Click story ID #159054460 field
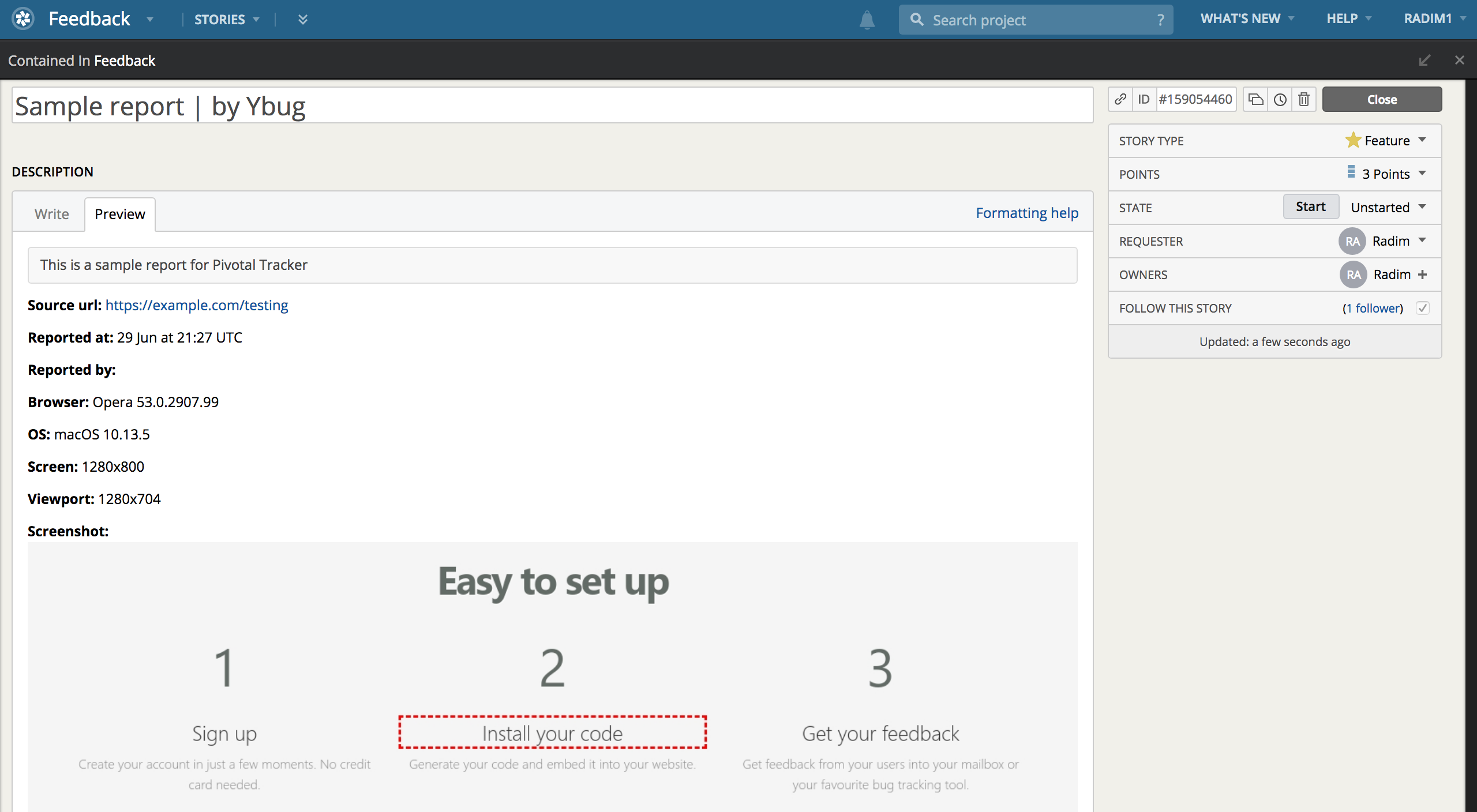This screenshot has width=1477, height=812. [1195, 99]
